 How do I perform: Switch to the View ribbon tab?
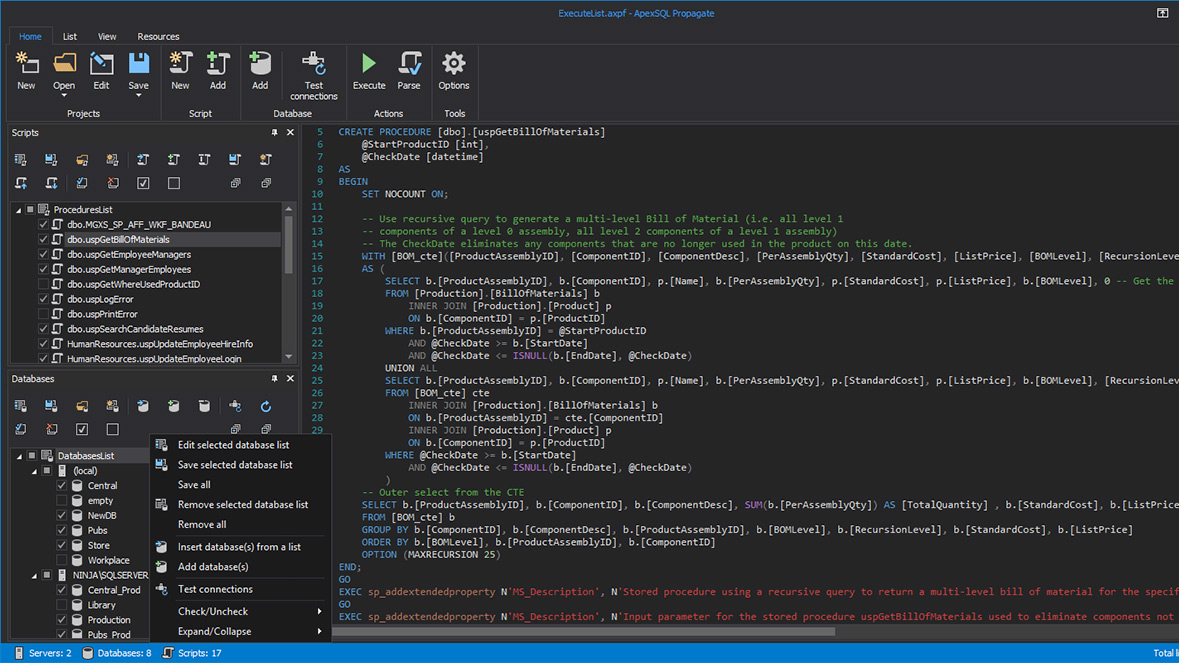106,36
